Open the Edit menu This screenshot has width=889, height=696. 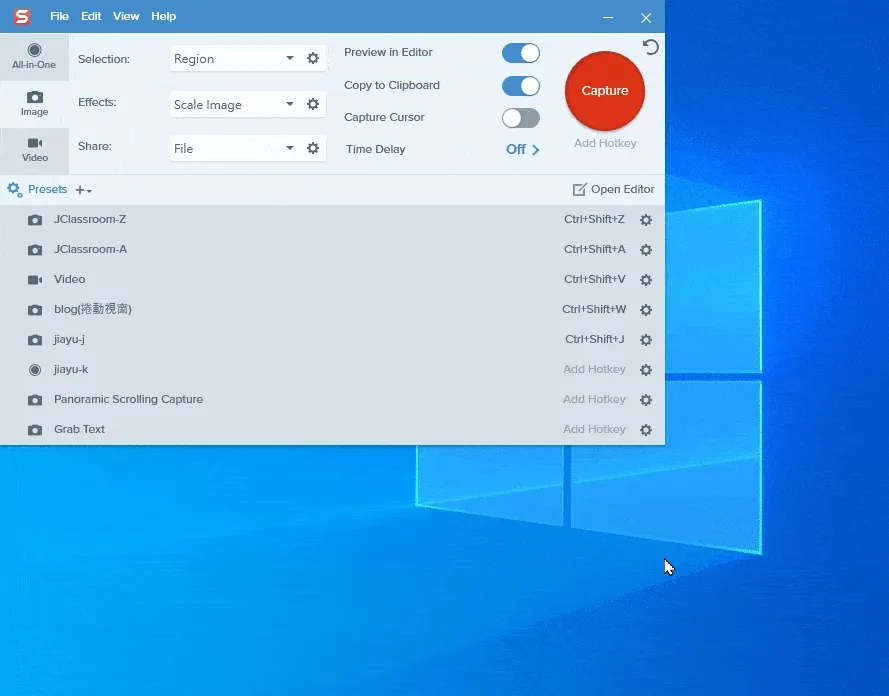coord(91,16)
